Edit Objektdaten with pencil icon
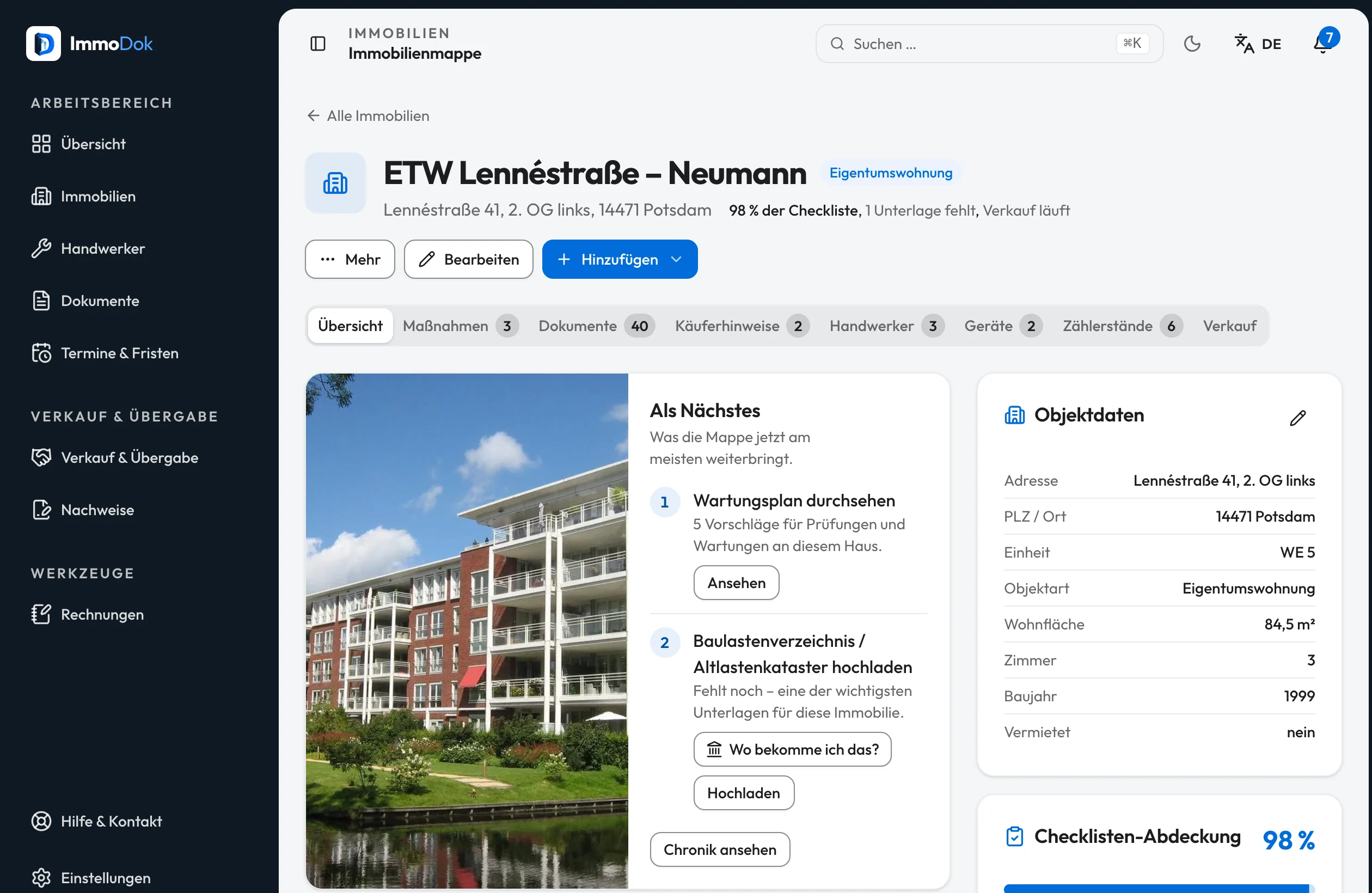 tap(1297, 418)
